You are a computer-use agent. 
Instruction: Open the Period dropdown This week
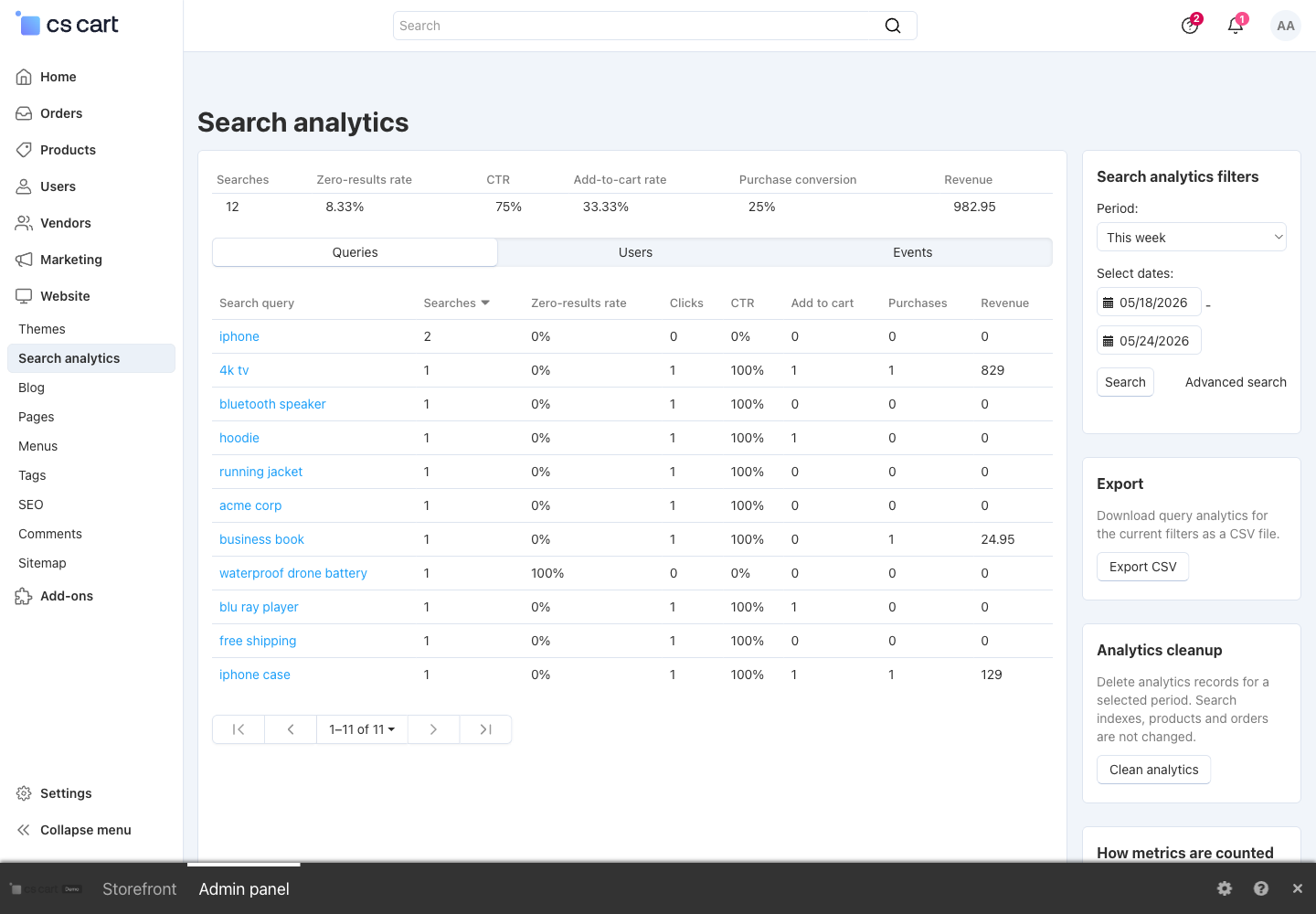(1192, 238)
